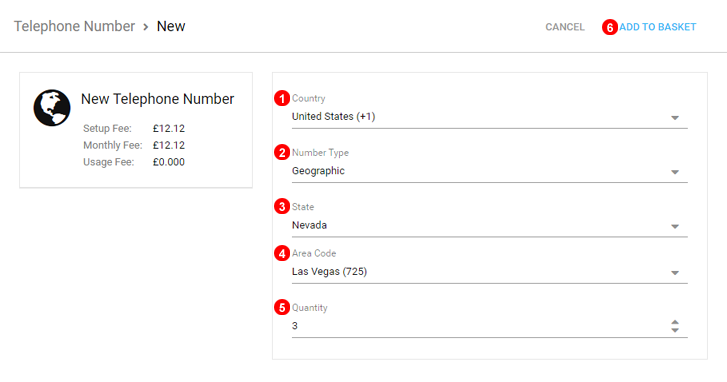Click the red number 2 marker
The width and height of the screenshot is (727, 382).
[282, 153]
